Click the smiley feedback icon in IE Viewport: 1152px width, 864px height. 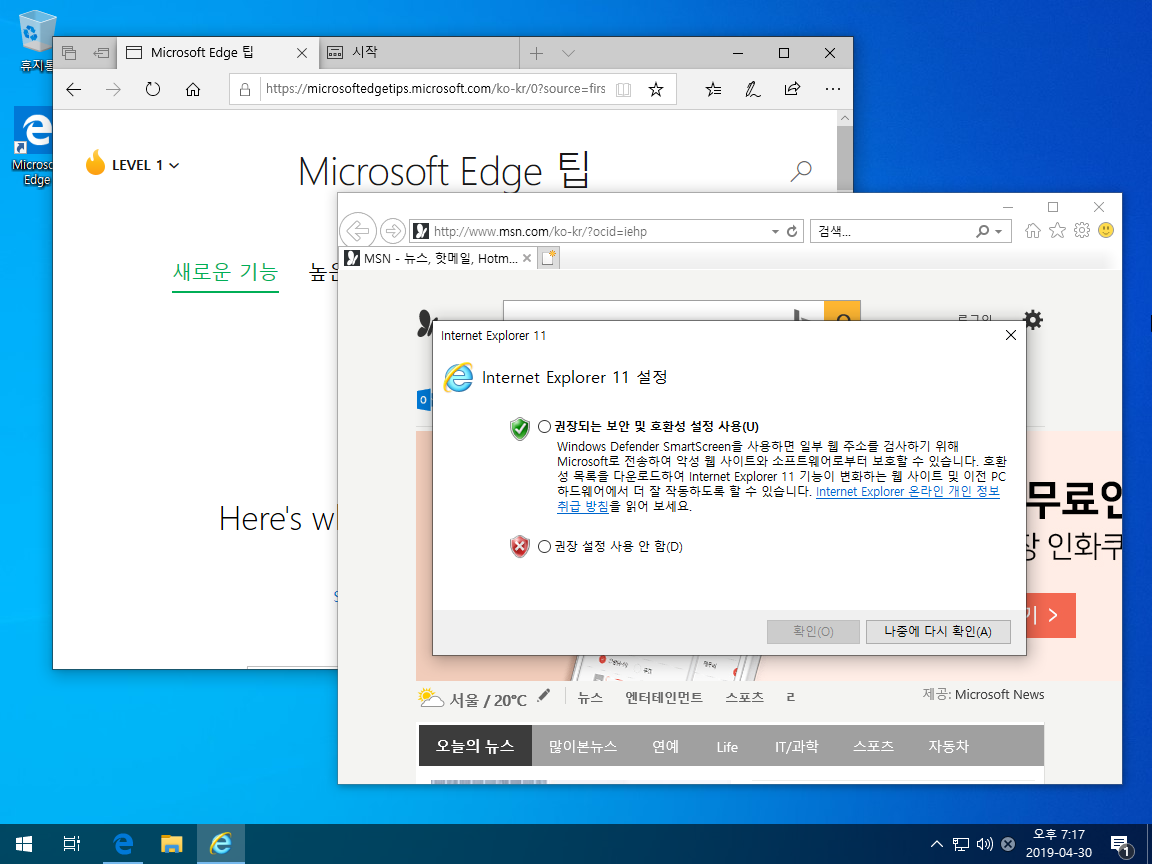click(1106, 231)
